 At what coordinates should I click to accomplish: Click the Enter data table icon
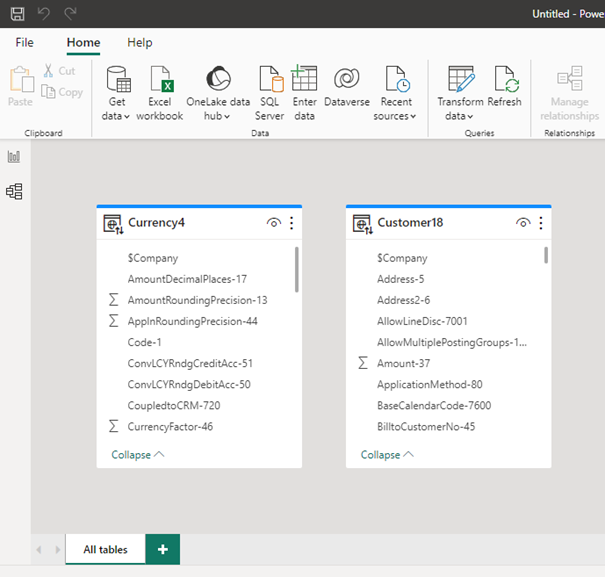click(x=304, y=78)
